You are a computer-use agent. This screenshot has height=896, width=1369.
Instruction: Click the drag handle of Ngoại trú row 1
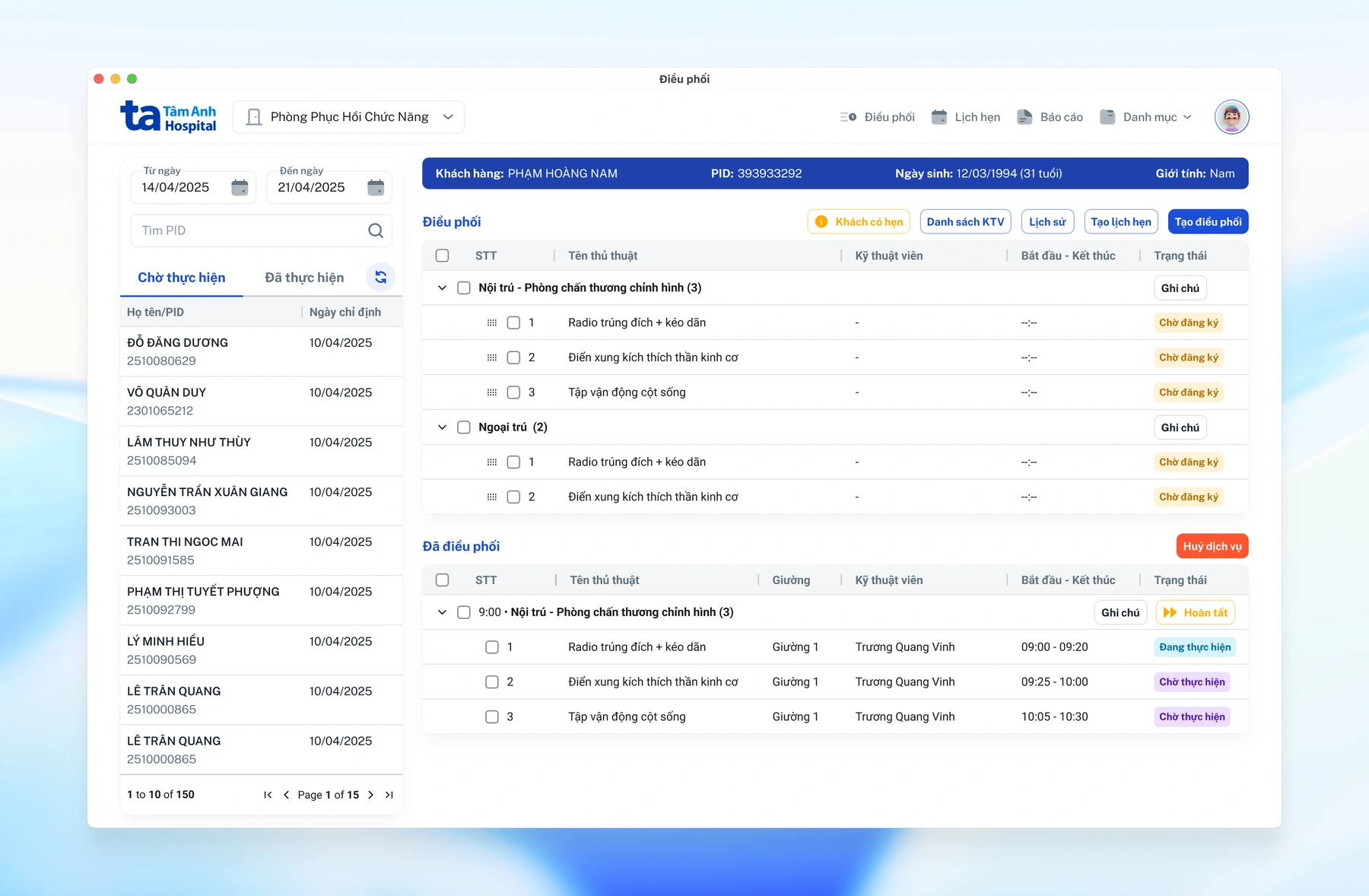[492, 462]
